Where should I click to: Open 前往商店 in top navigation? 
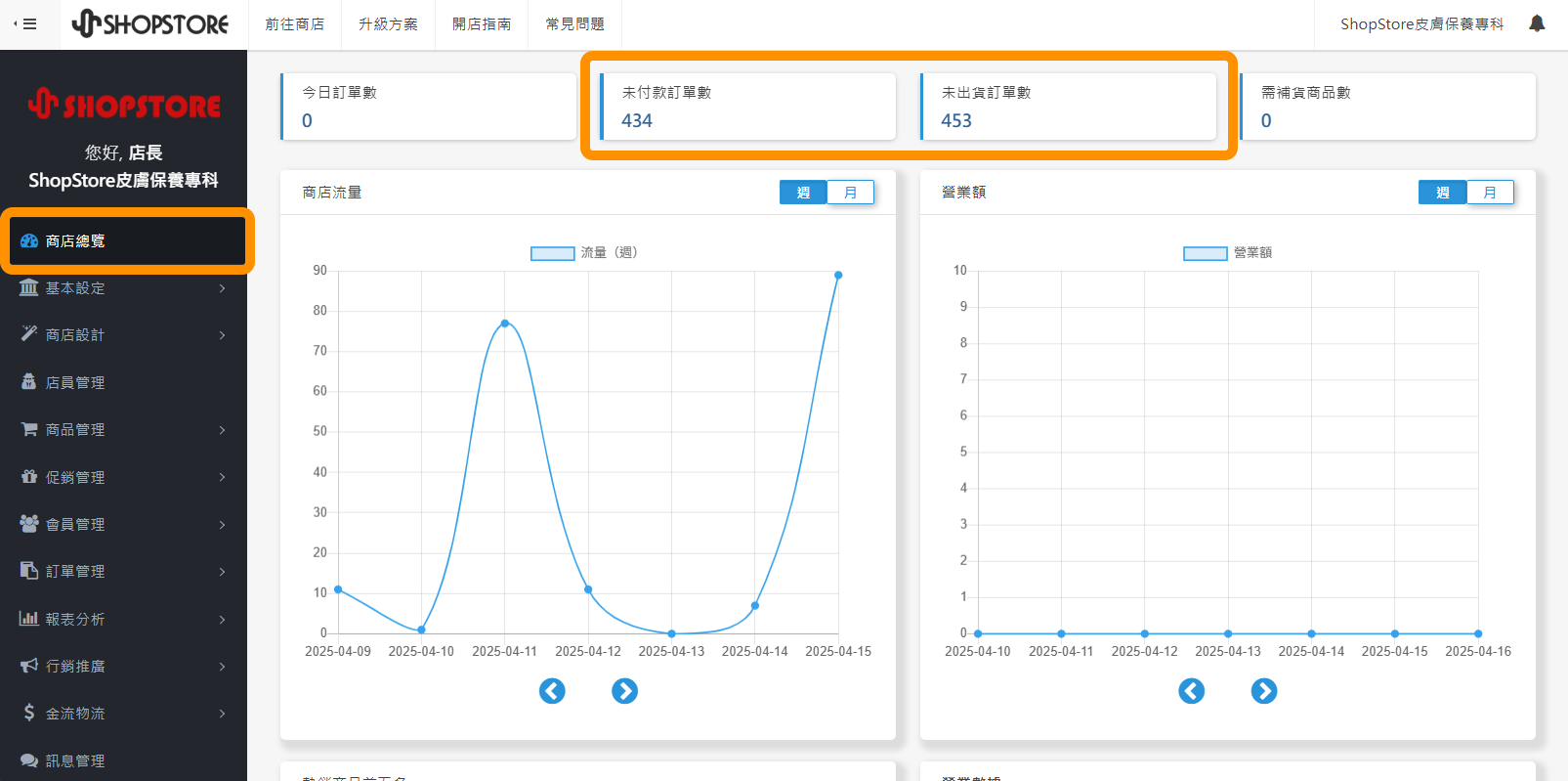pos(294,24)
